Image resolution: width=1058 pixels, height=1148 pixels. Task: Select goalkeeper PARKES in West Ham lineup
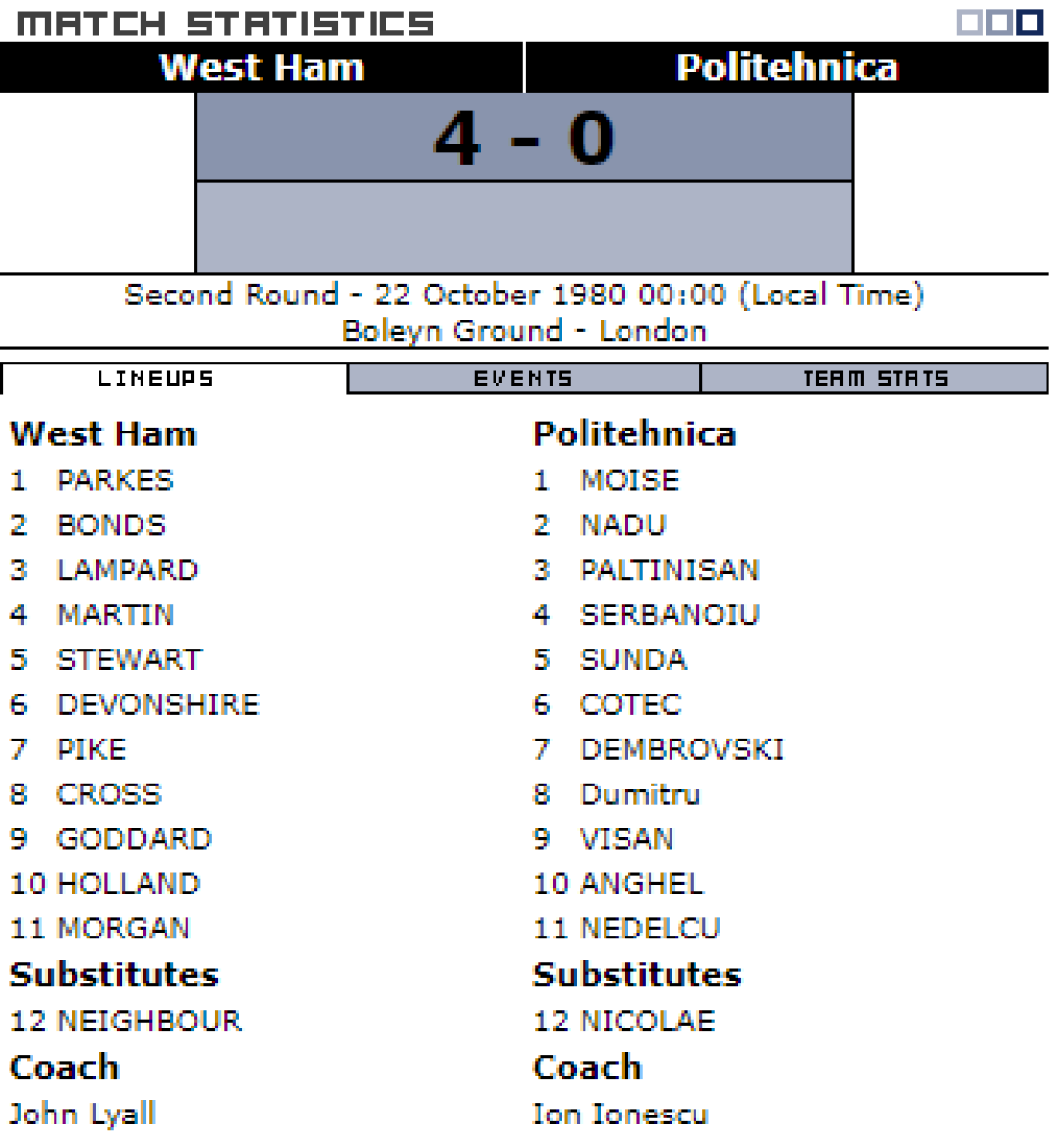pos(116,480)
